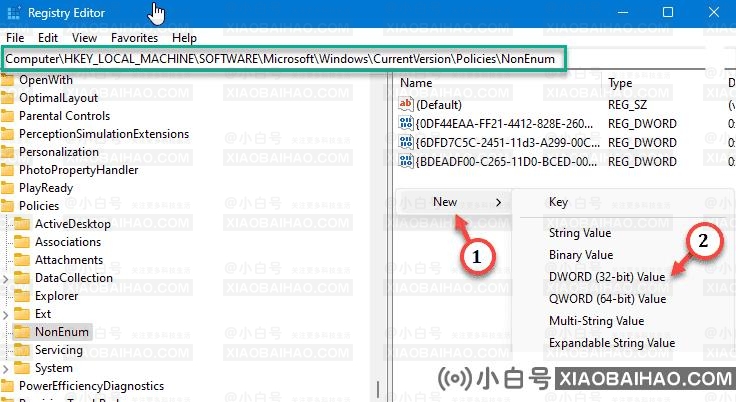Click the Registry Editor app icon in title bar
Screen dimensions: 736x402
click(14, 13)
